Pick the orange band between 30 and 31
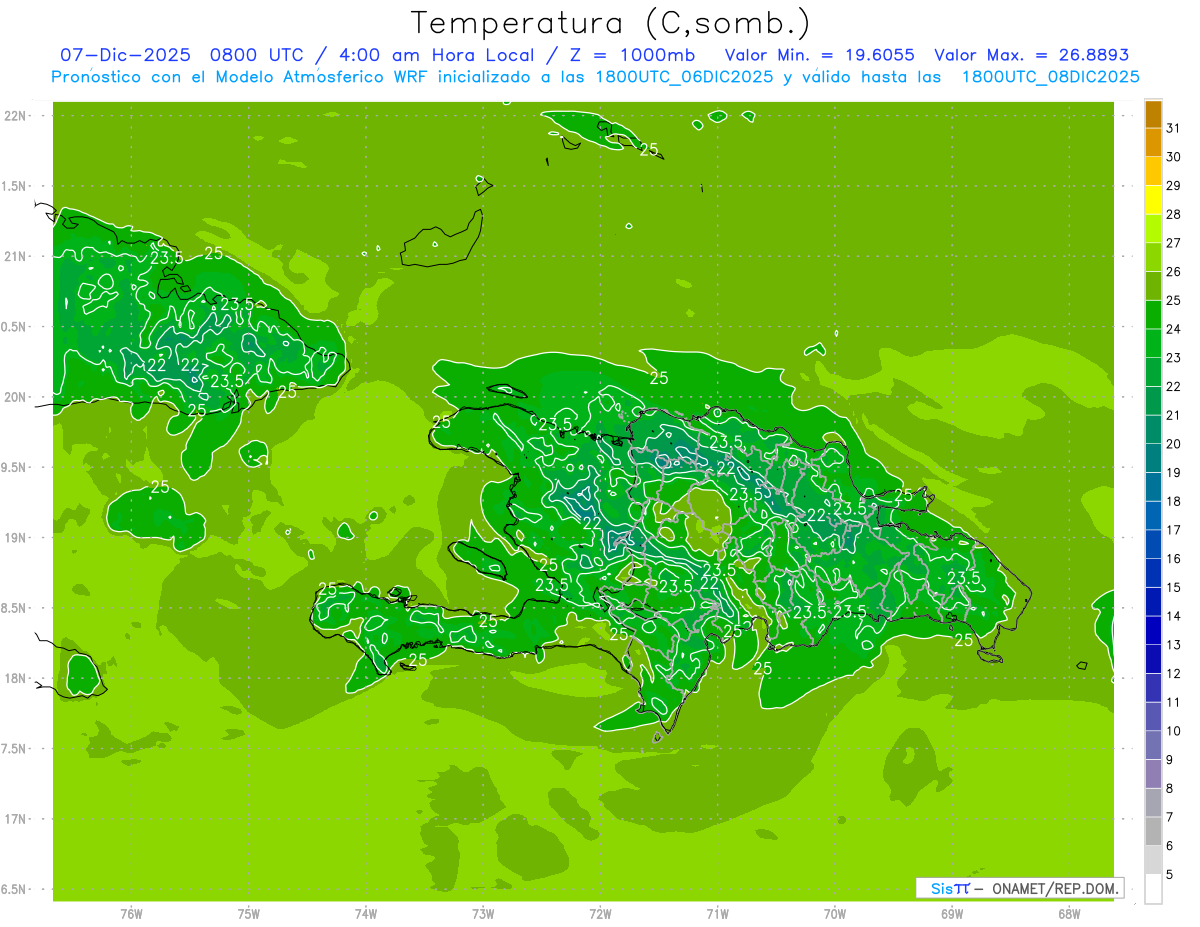The image size is (1200, 927). (x=1153, y=142)
